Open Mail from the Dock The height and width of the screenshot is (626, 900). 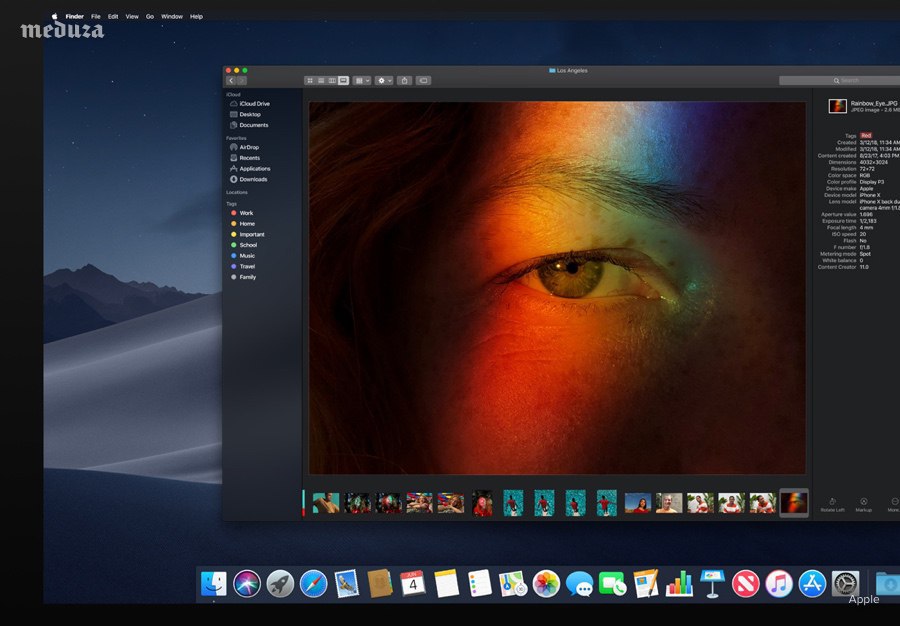click(347, 584)
